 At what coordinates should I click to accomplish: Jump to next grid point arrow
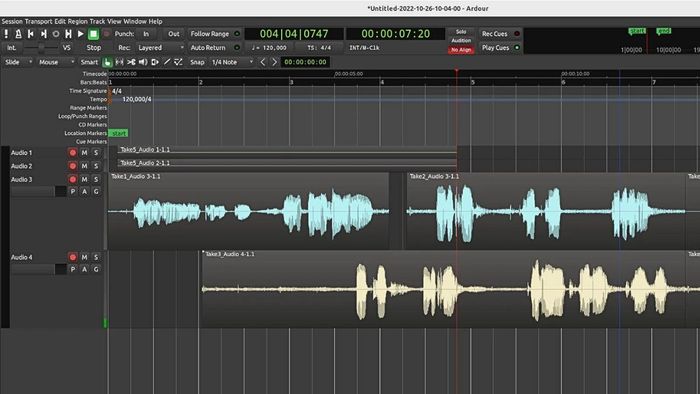point(274,62)
